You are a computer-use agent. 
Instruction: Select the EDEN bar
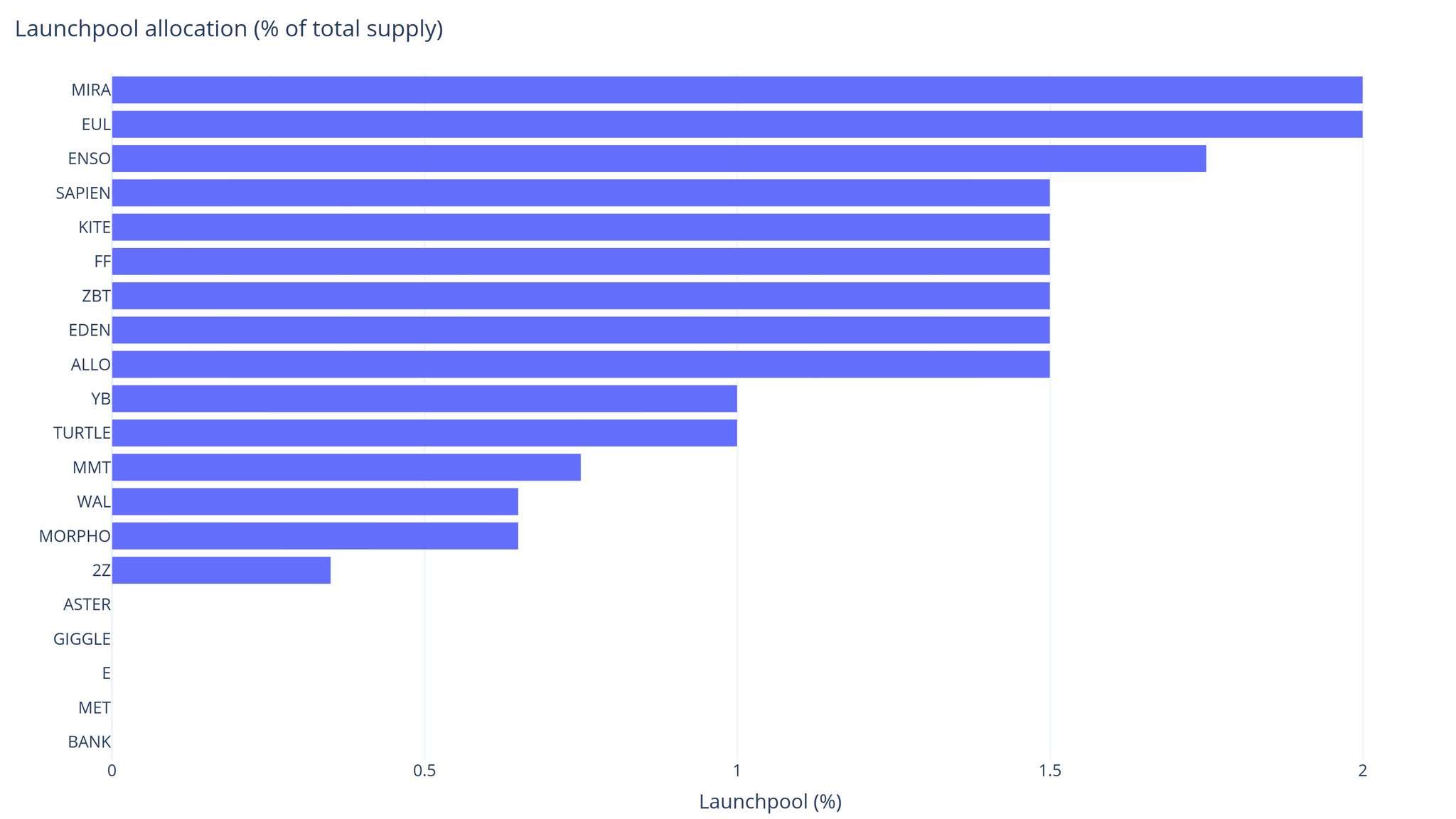tap(580, 330)
